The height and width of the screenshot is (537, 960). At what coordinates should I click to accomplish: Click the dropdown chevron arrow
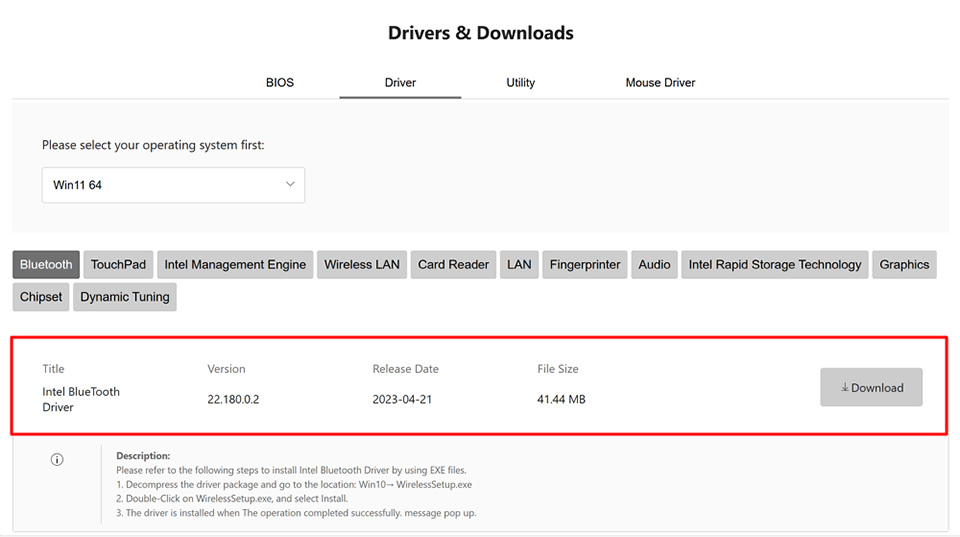pyautogui.click(x=290, y=184)
